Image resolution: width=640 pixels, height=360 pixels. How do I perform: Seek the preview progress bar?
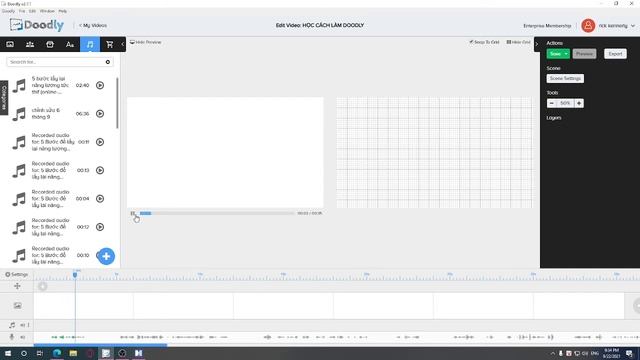(217, 213)
